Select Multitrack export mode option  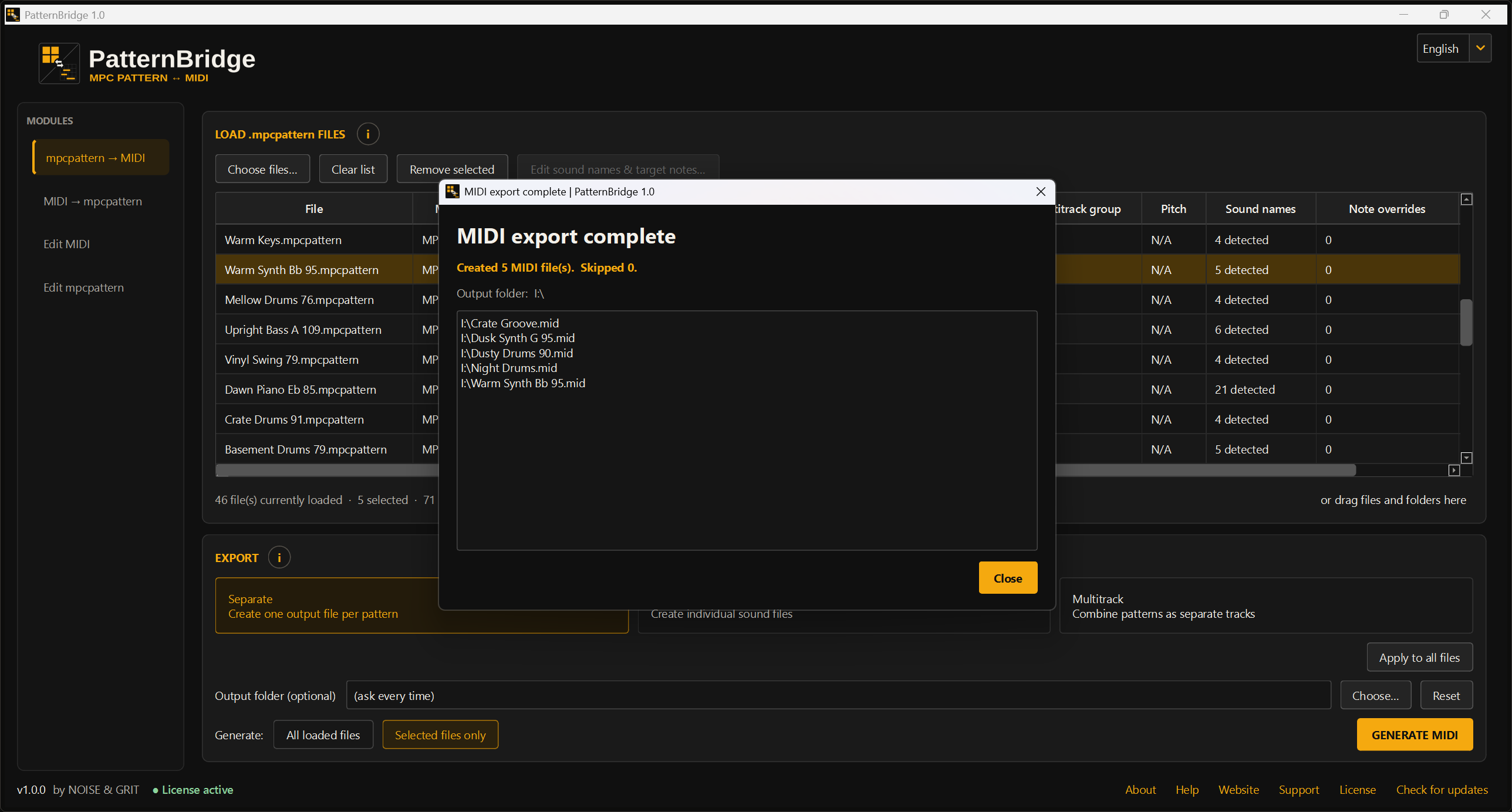click(1266, 605)
